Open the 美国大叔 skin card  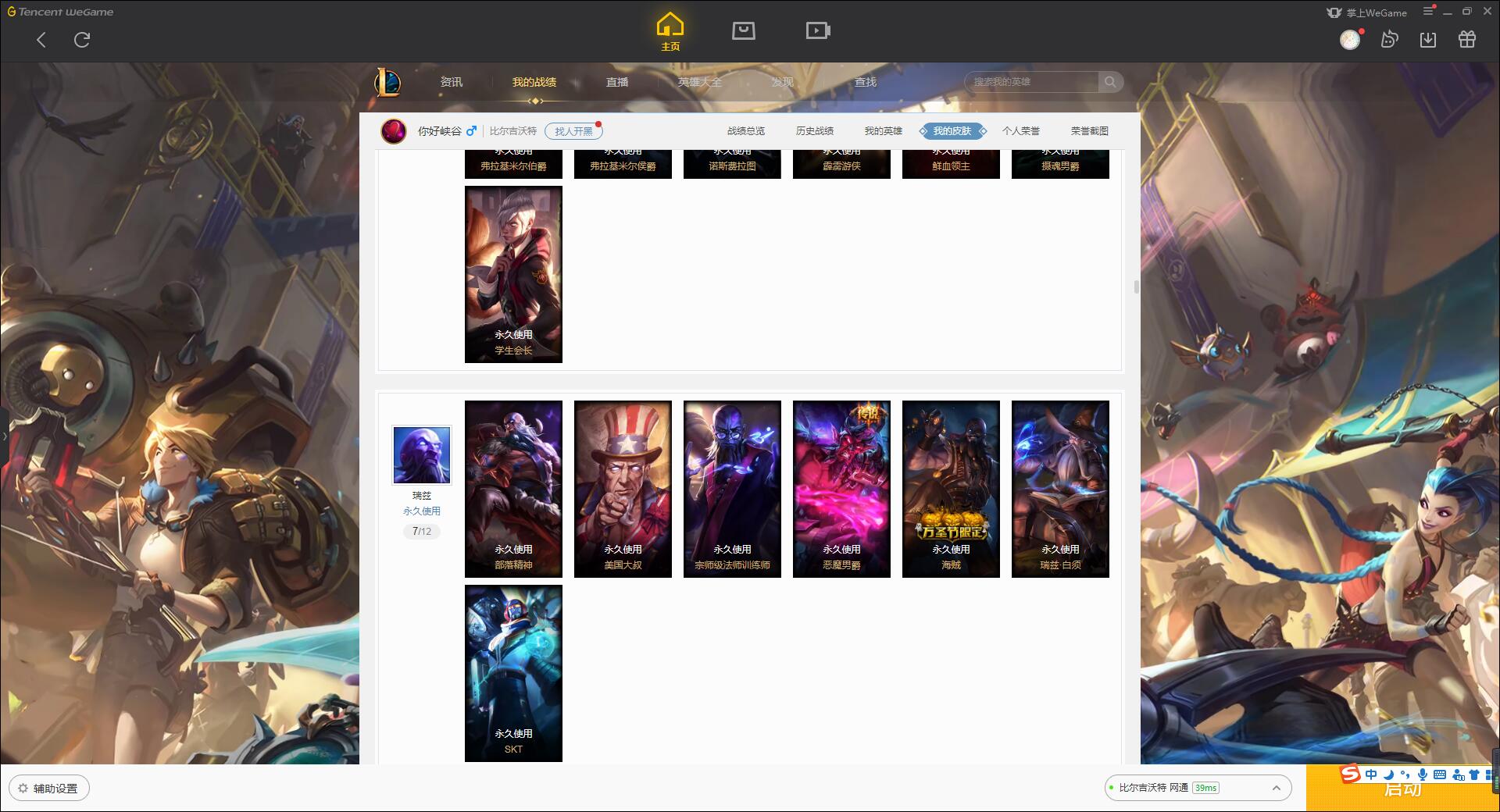point(623,489)
